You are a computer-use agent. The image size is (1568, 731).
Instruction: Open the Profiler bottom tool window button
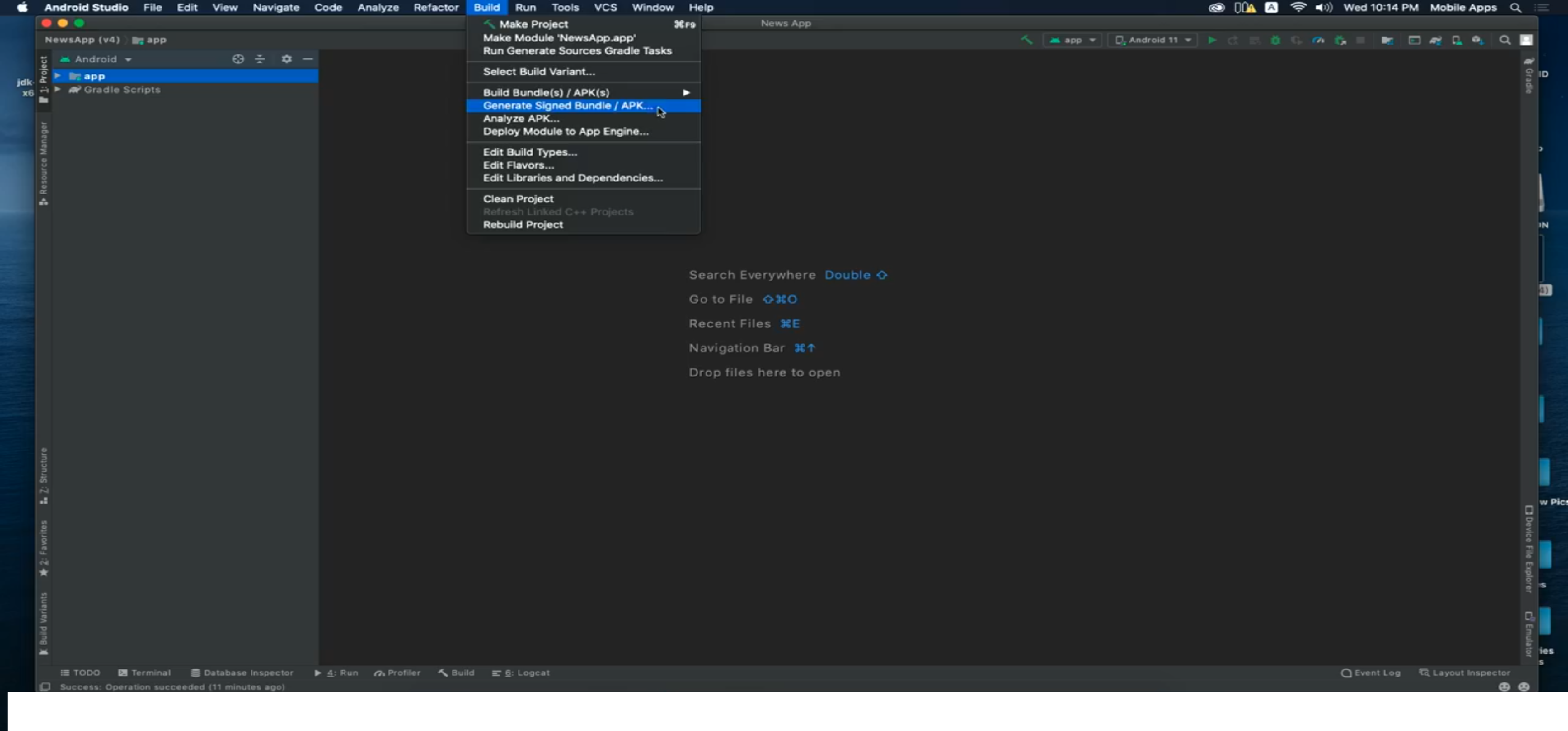pos(398,672)
